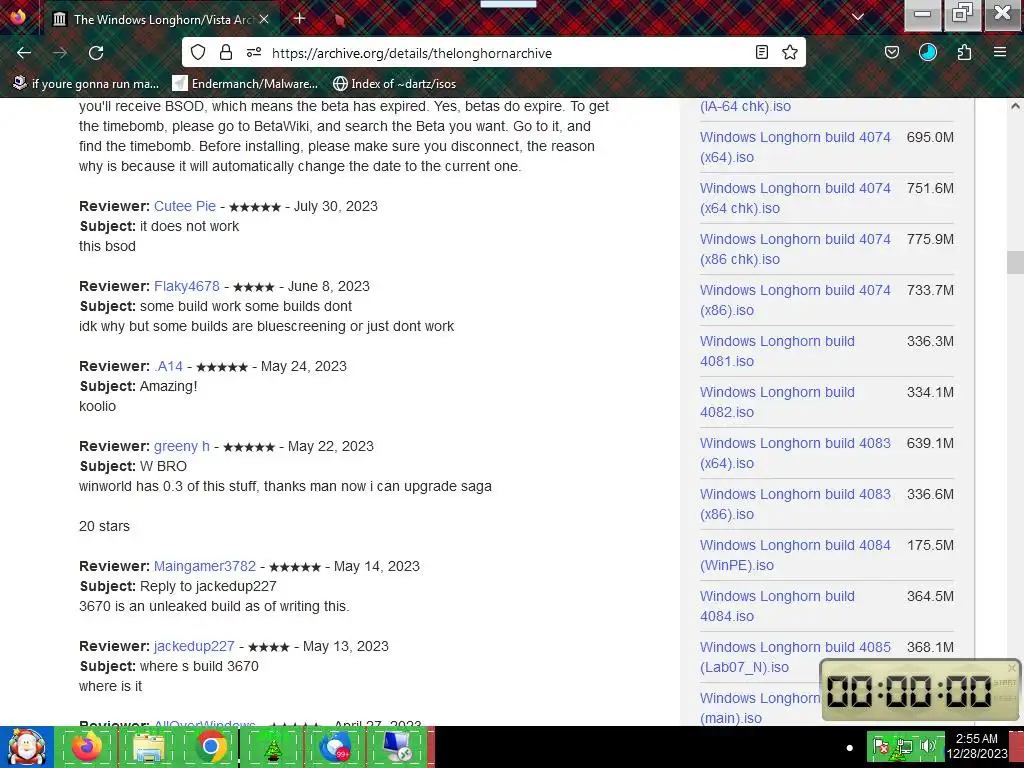Open the Extensions puzzle-piece menu
Viewport: 1024px width, 768px height.
[964, 52]
